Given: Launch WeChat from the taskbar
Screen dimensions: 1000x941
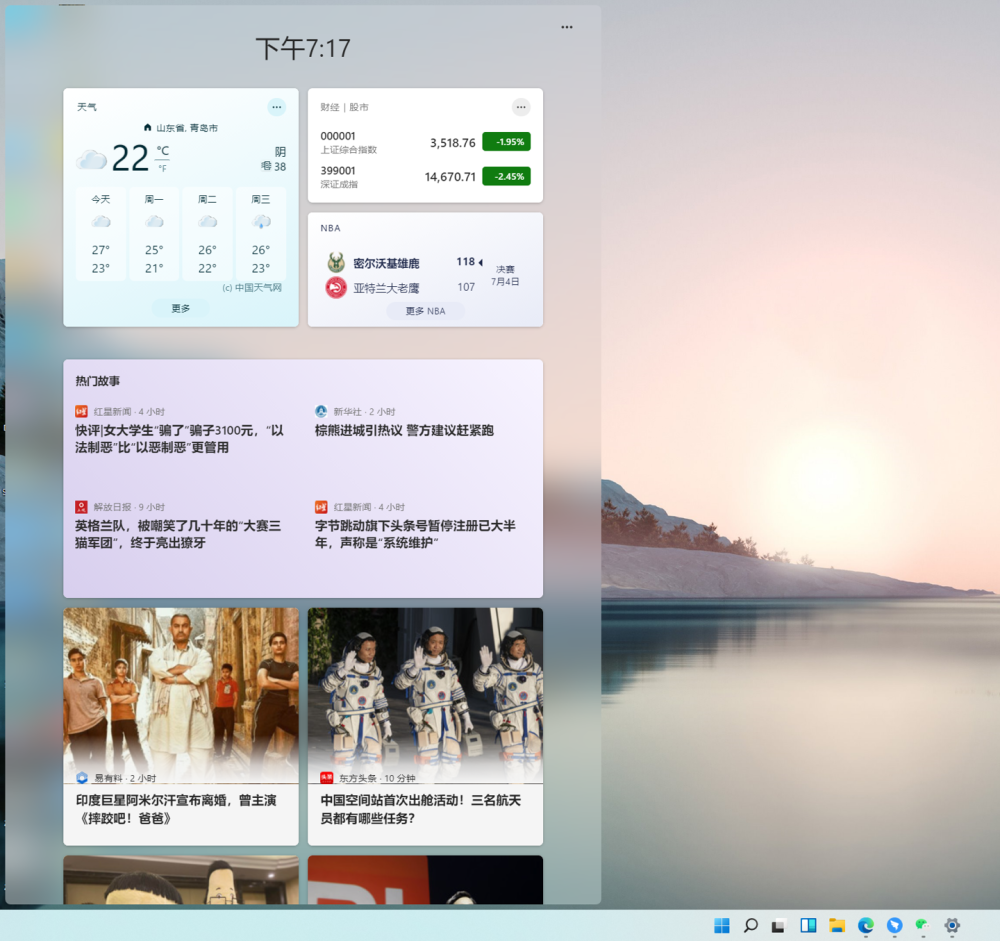Looking at the screenshot, I should (922, 925).
